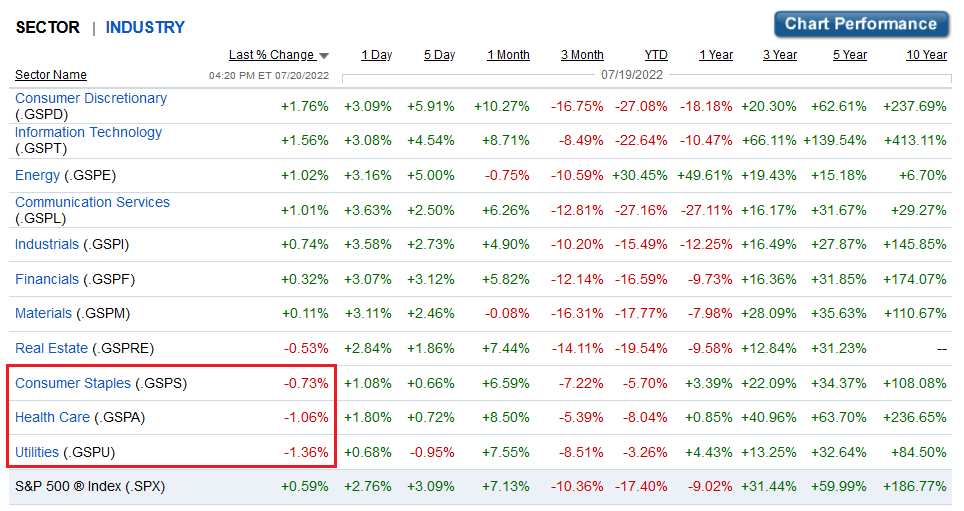Open the Information Technology sector link
964x511 pixels.
coord(88,132)
